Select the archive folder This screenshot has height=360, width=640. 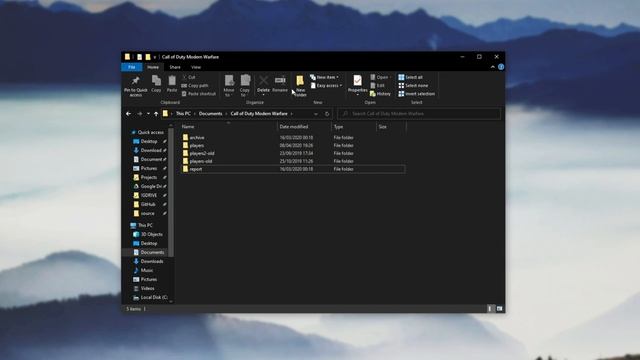tap(292, 138)
